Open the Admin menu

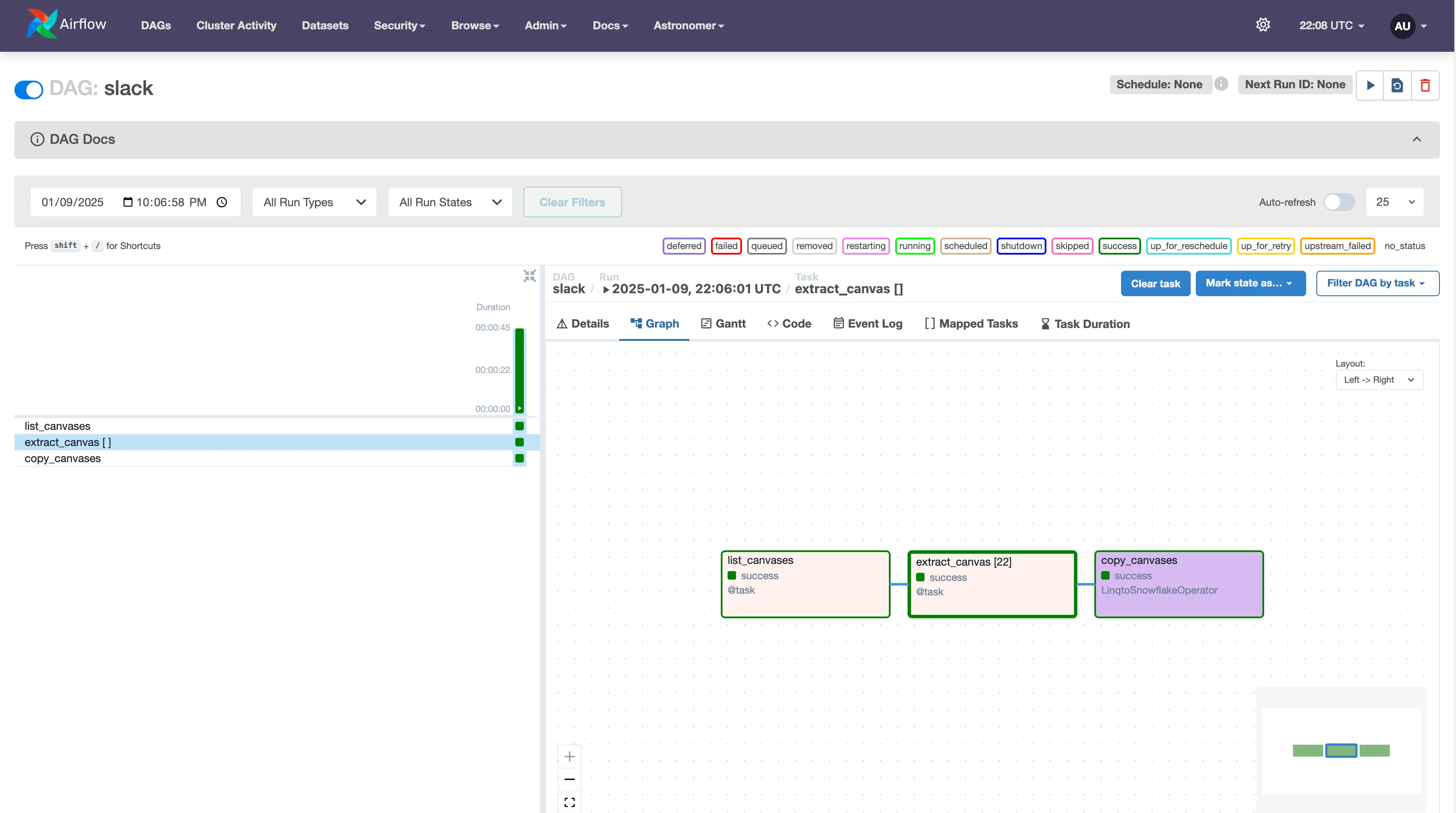[x=545, y=25]
